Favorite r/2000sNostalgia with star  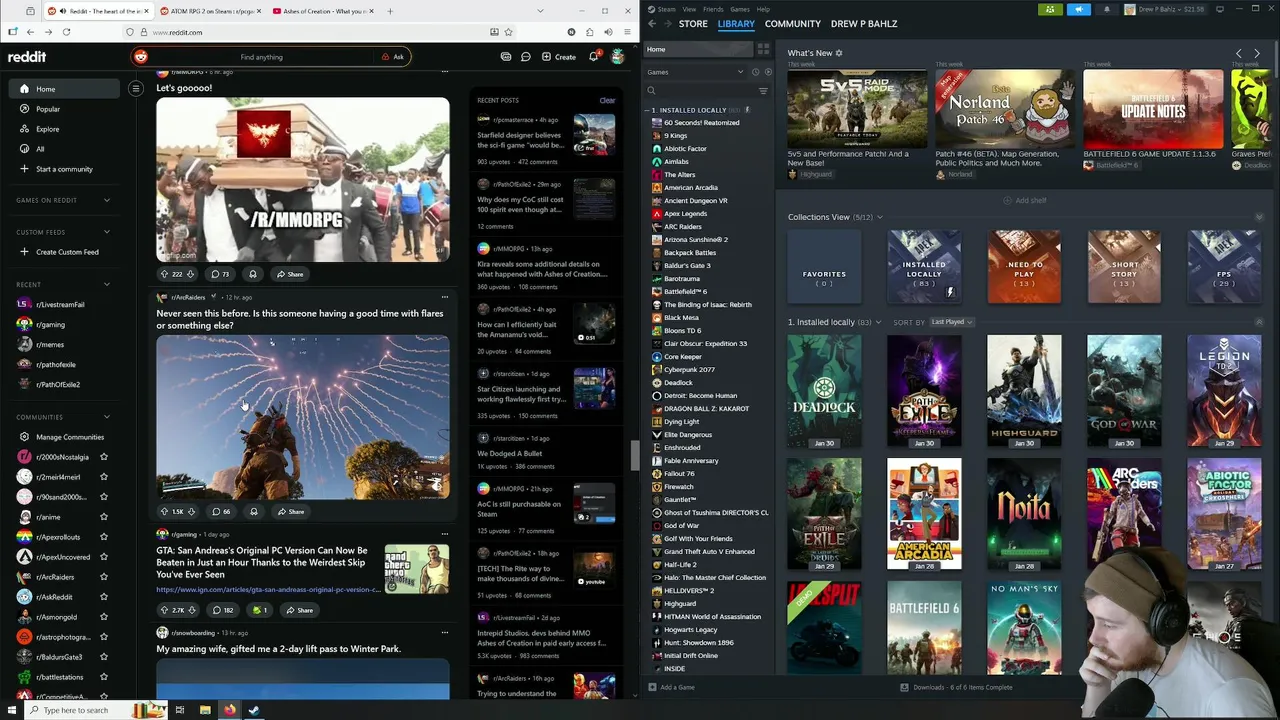[103, 457]
